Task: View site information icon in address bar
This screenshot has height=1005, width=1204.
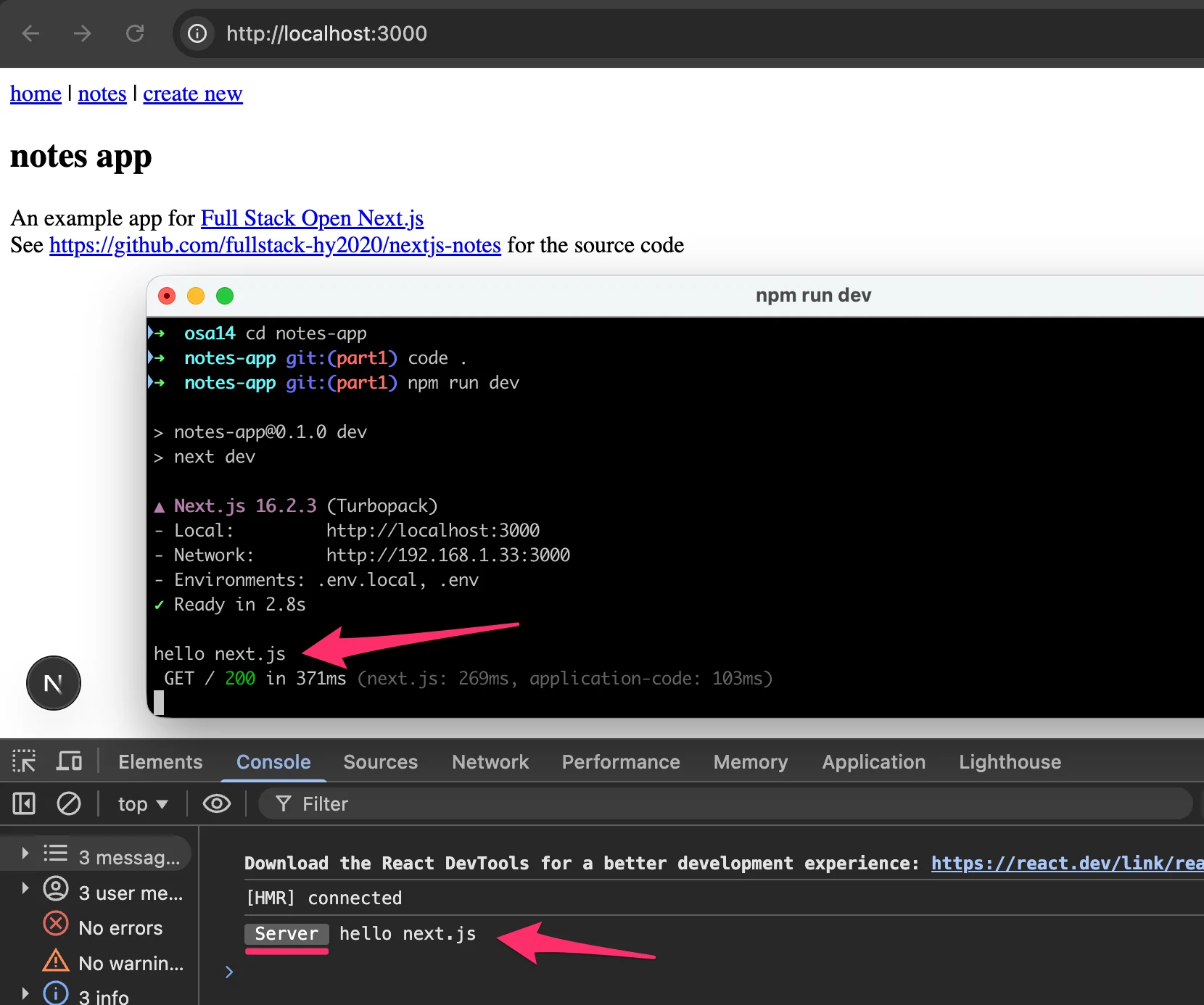Action: tap(197, 33)
